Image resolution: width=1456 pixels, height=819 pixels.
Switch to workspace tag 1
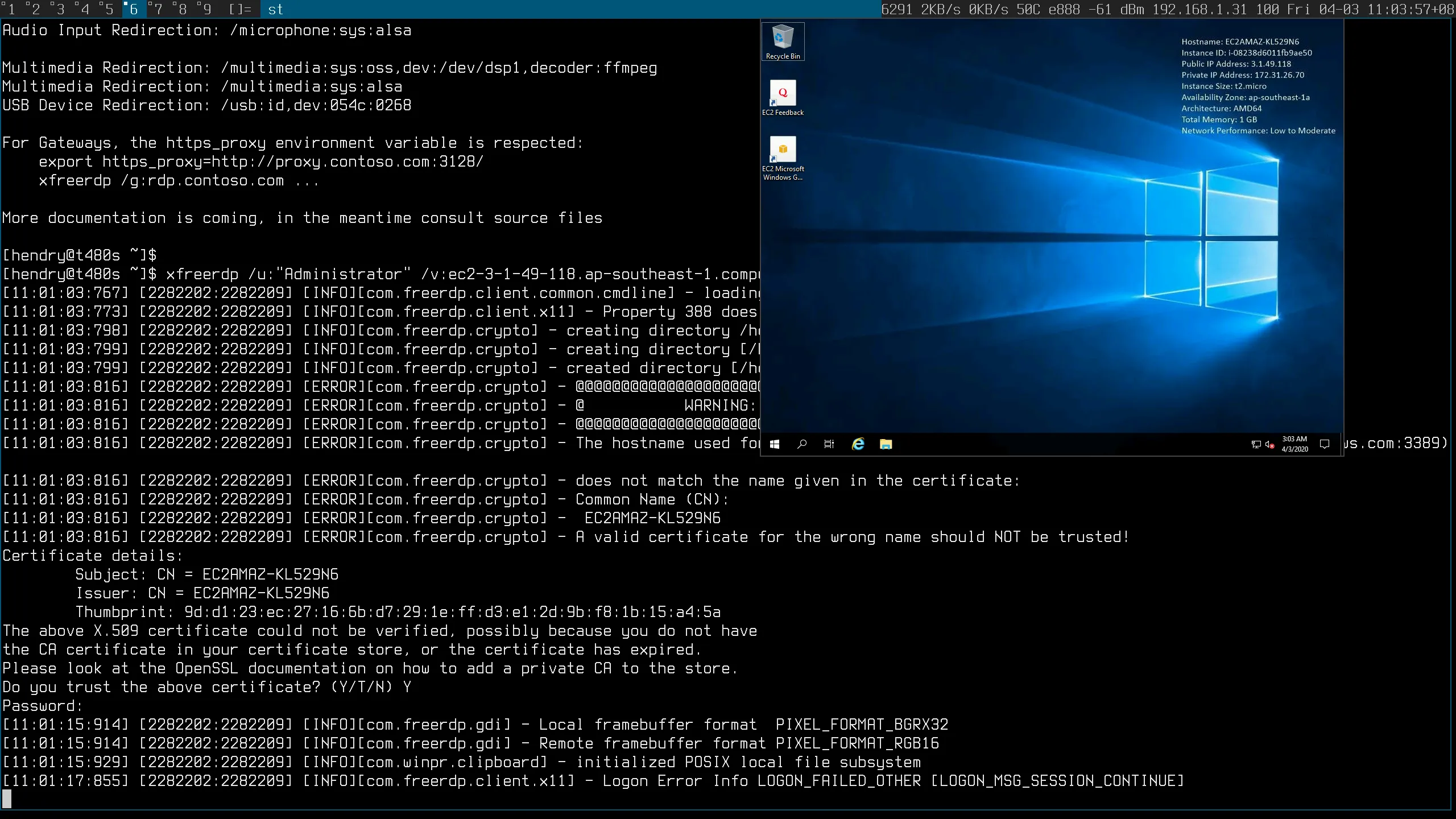(x=10, y=9)
